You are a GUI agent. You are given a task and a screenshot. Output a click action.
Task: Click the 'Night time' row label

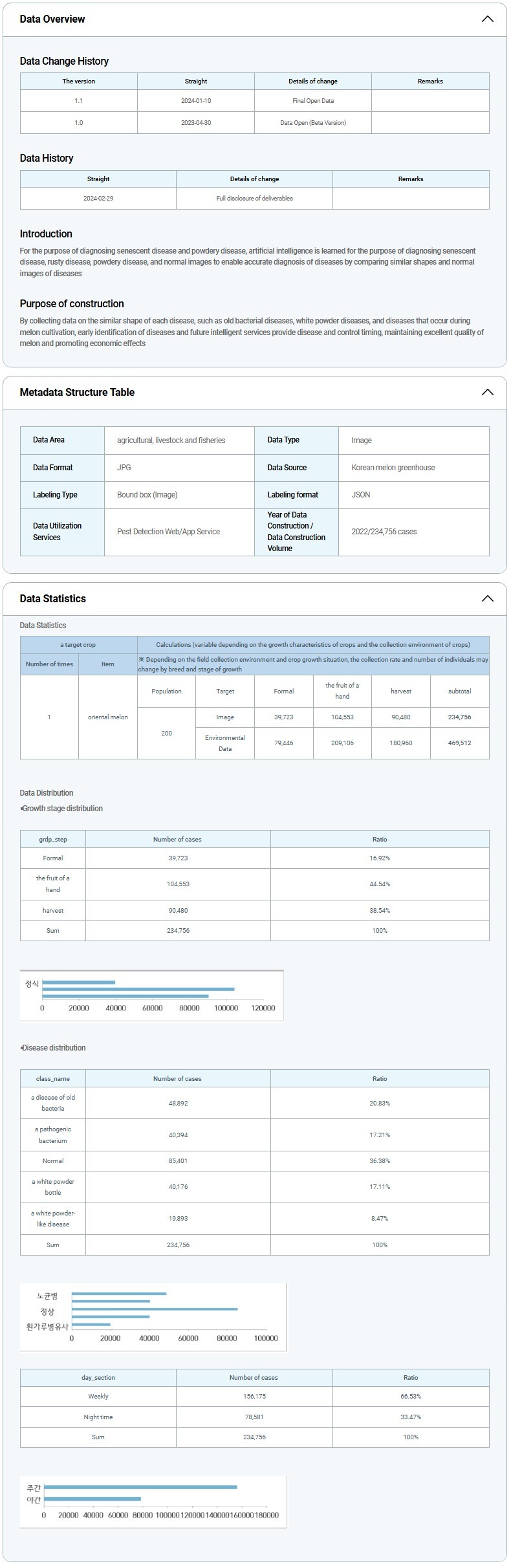[98, 1417]
